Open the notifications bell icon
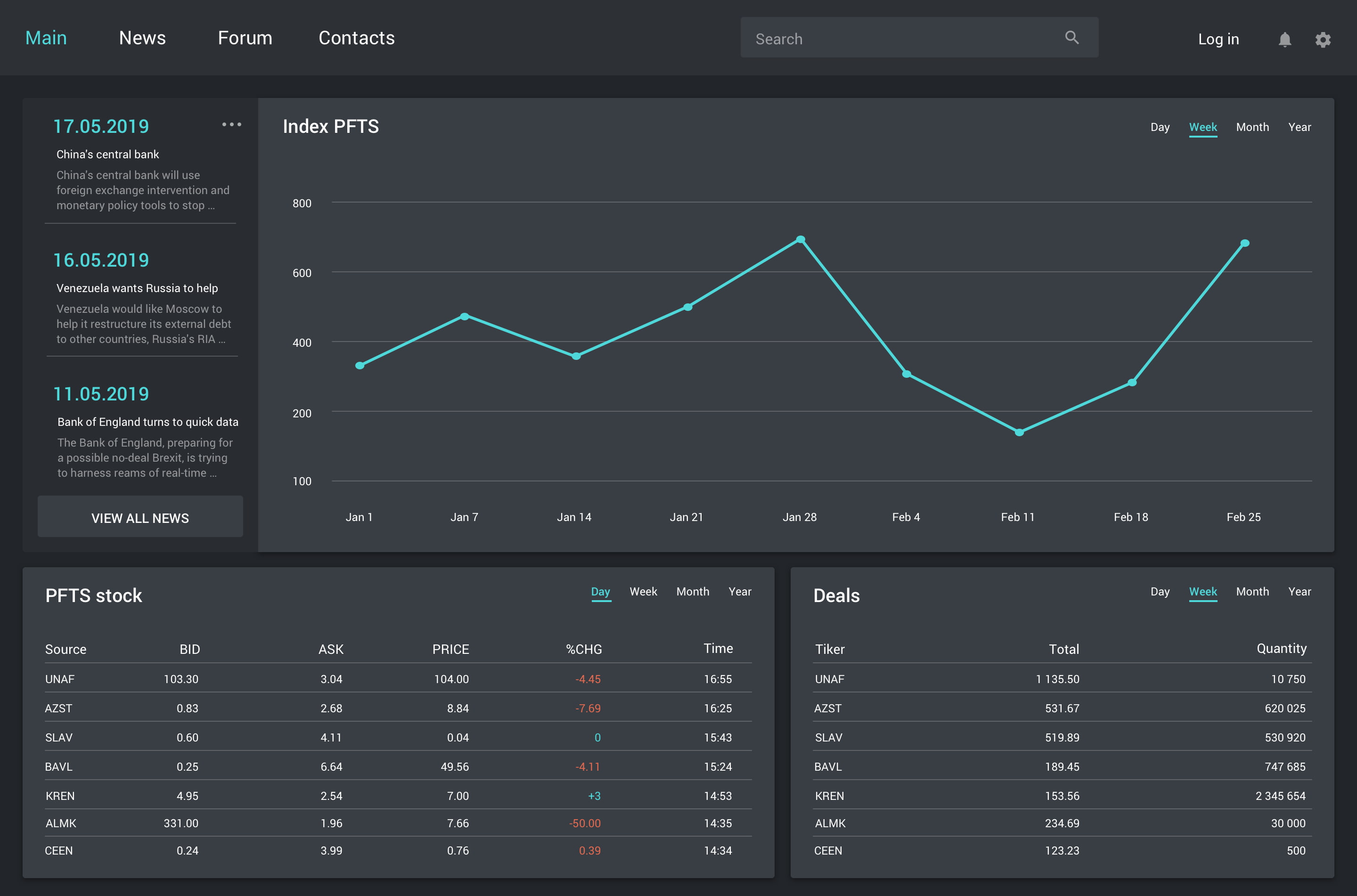This screenshot has width=1357, height=896. (1284, 40)
